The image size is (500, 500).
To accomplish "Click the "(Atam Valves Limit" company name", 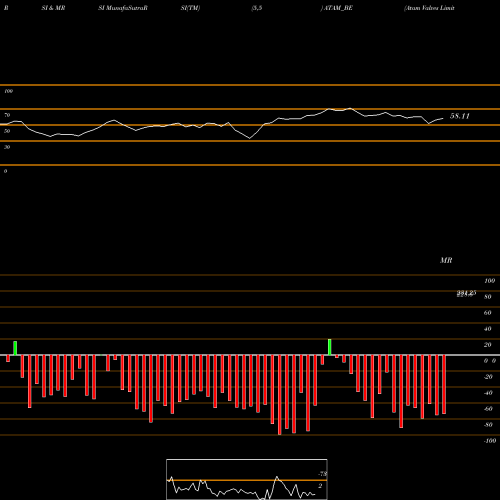I will pos(429,8).
